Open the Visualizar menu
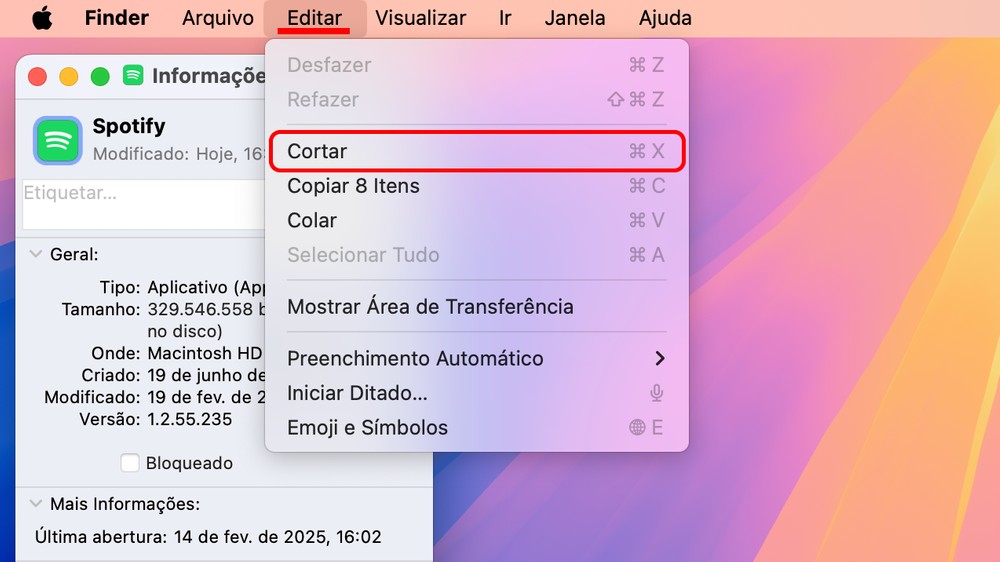This screenshot has width=1000, height=562. (420, 18)
